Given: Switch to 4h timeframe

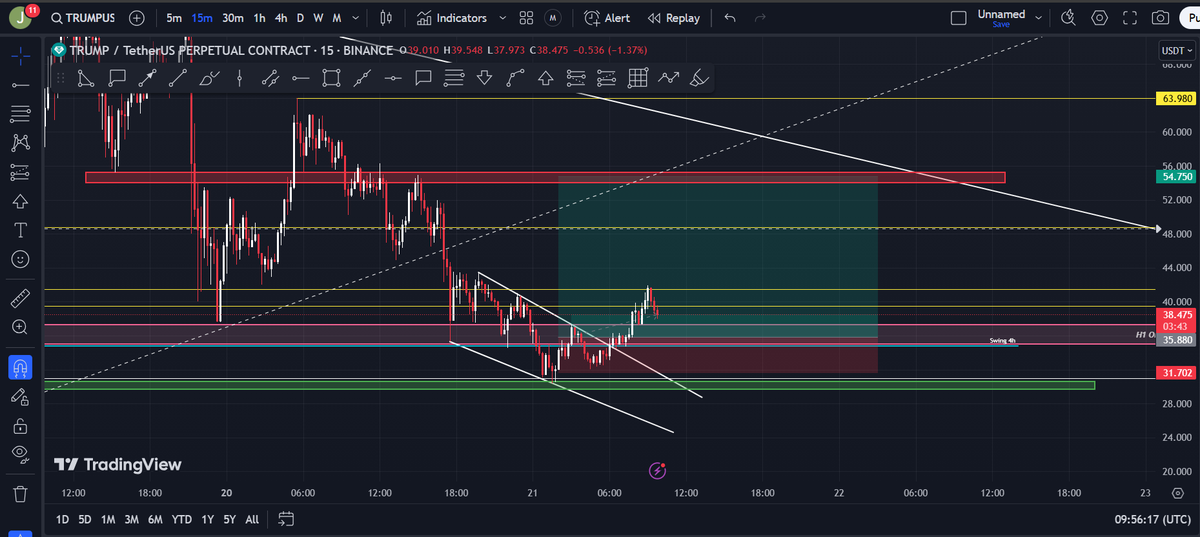Looking at the screenshot, I should coord(282,18).
